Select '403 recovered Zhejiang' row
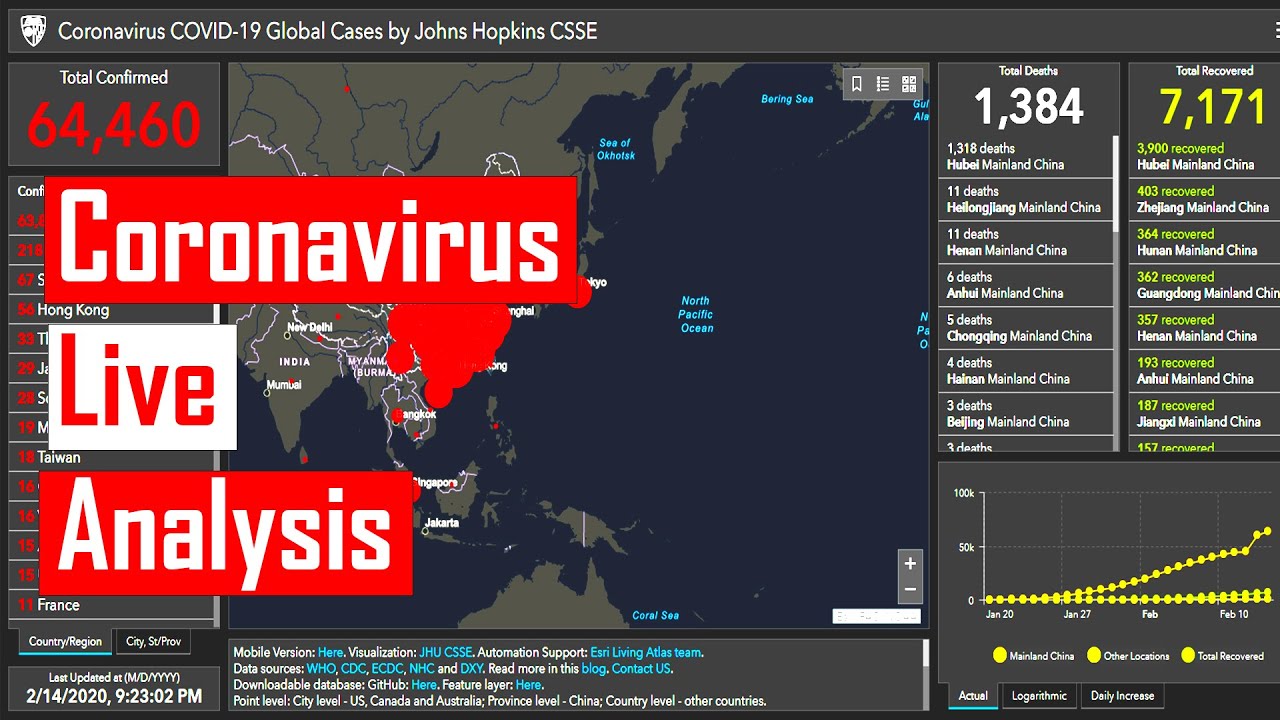The height and width of the screenshot is (720, 1280). point(1205,199)
